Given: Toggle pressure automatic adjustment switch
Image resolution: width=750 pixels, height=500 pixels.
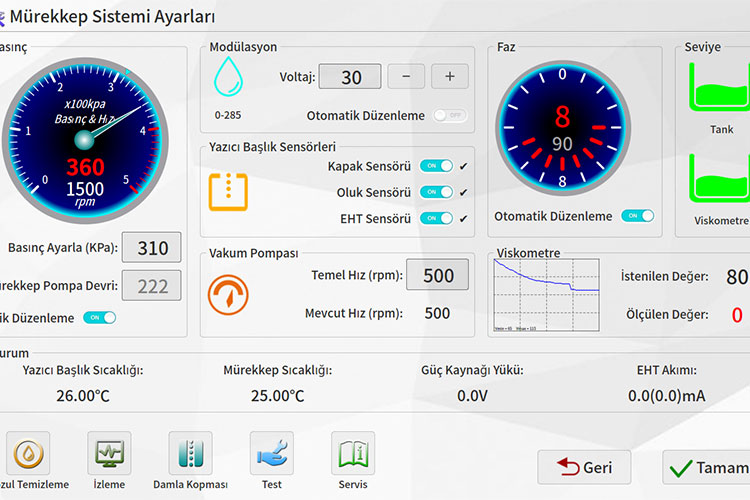Looking at the screenshot, I should click(99, 318).
